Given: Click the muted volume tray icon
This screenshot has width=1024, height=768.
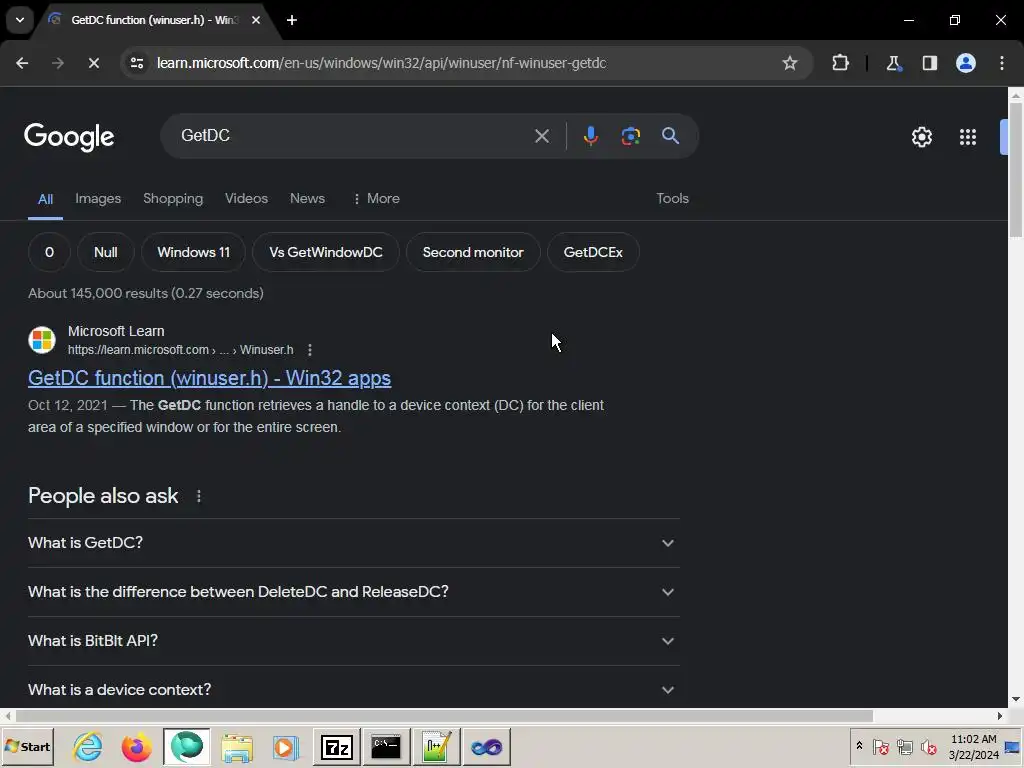Looking at the screenshot, I should pyautogui.click(x=928, y=746).
